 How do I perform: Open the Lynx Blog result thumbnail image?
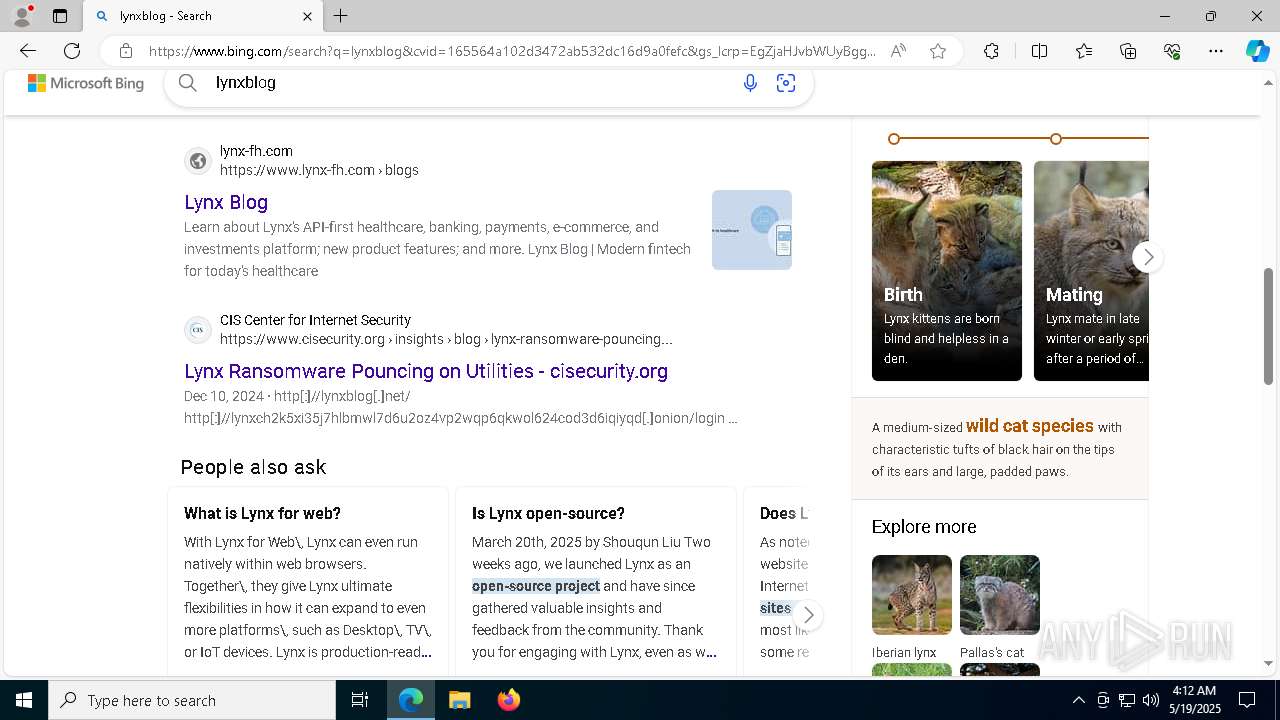pos(752,230)
